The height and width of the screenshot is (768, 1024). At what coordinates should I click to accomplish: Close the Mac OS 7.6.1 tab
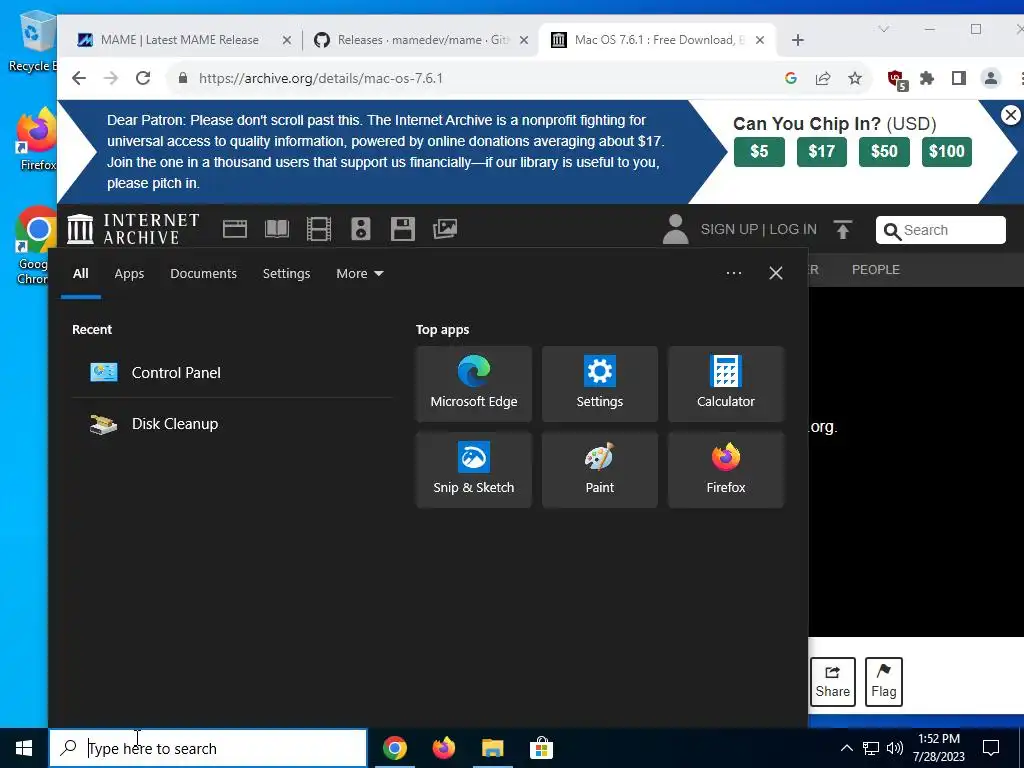coord(760,40)
